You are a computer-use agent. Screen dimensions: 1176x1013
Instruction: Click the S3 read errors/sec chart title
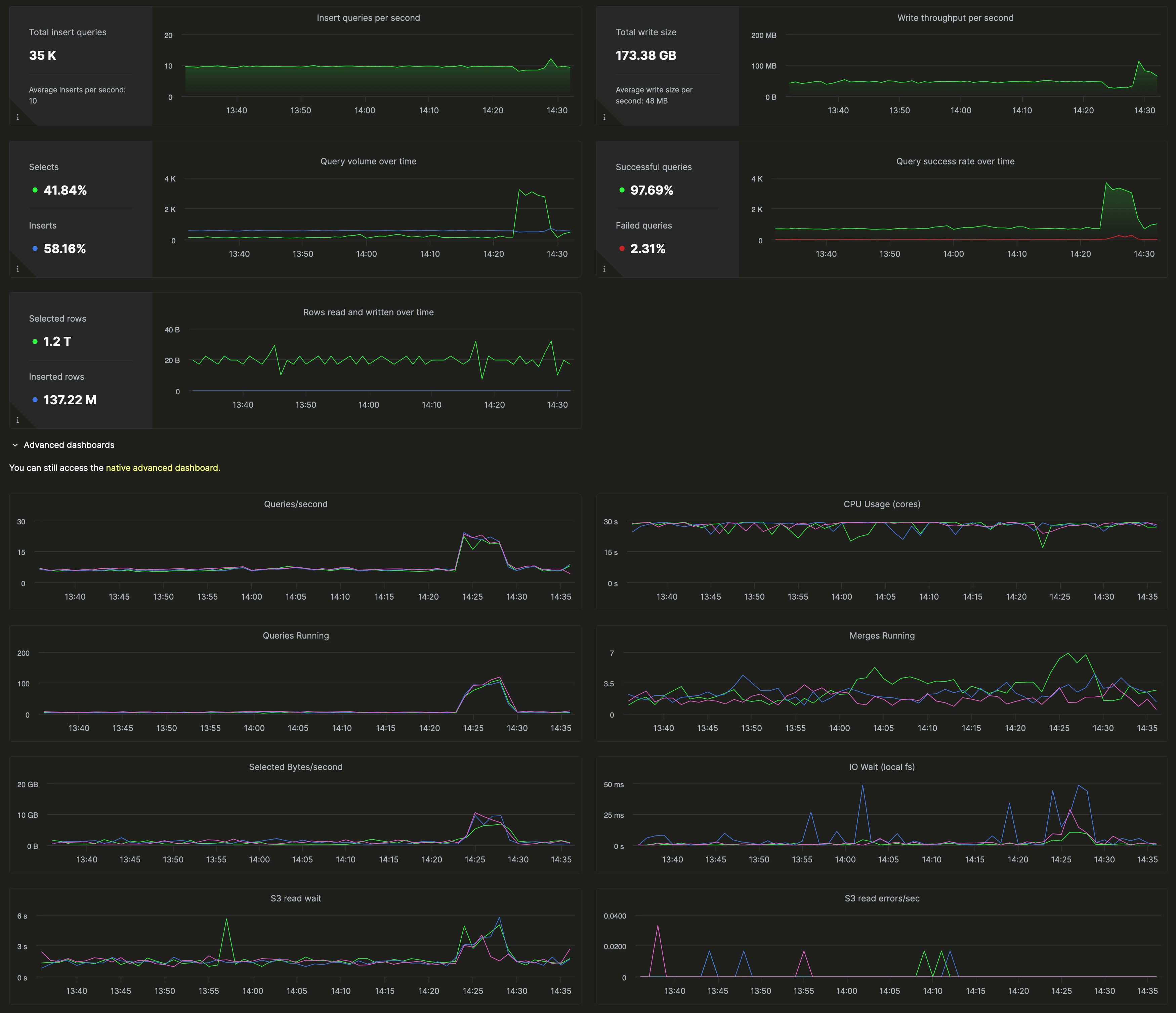tap(881, 898)
